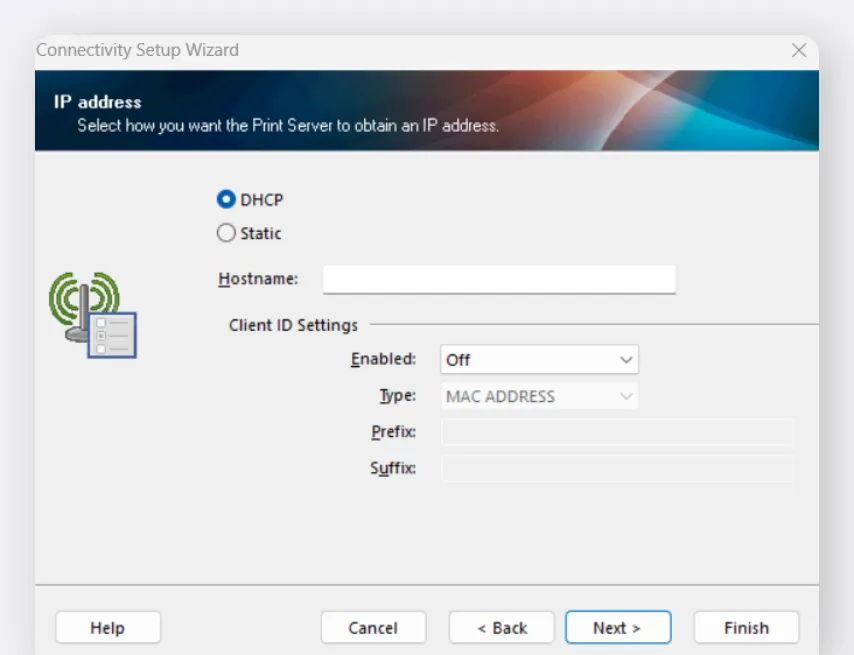Click the Suffix text field

pyautogui.click(x=617, y=468)
